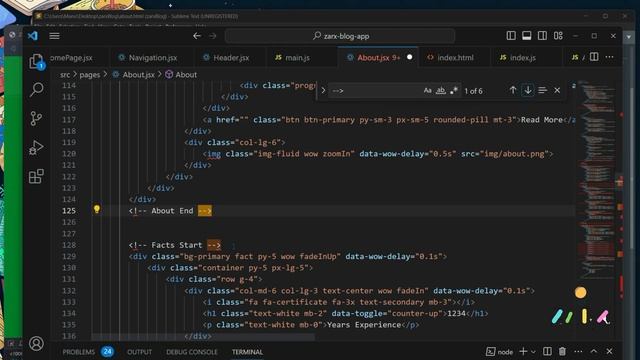Open Run and Debug view
This screenshot has width=640, height=360.
[x=36, y=147]
